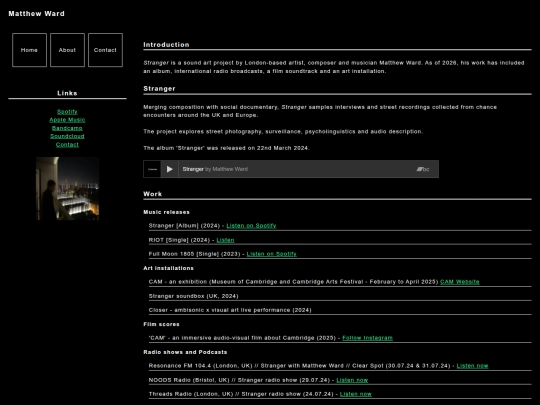Click the Stranger section heading
The width and height of the screenshot is (540, 405).
159,89
